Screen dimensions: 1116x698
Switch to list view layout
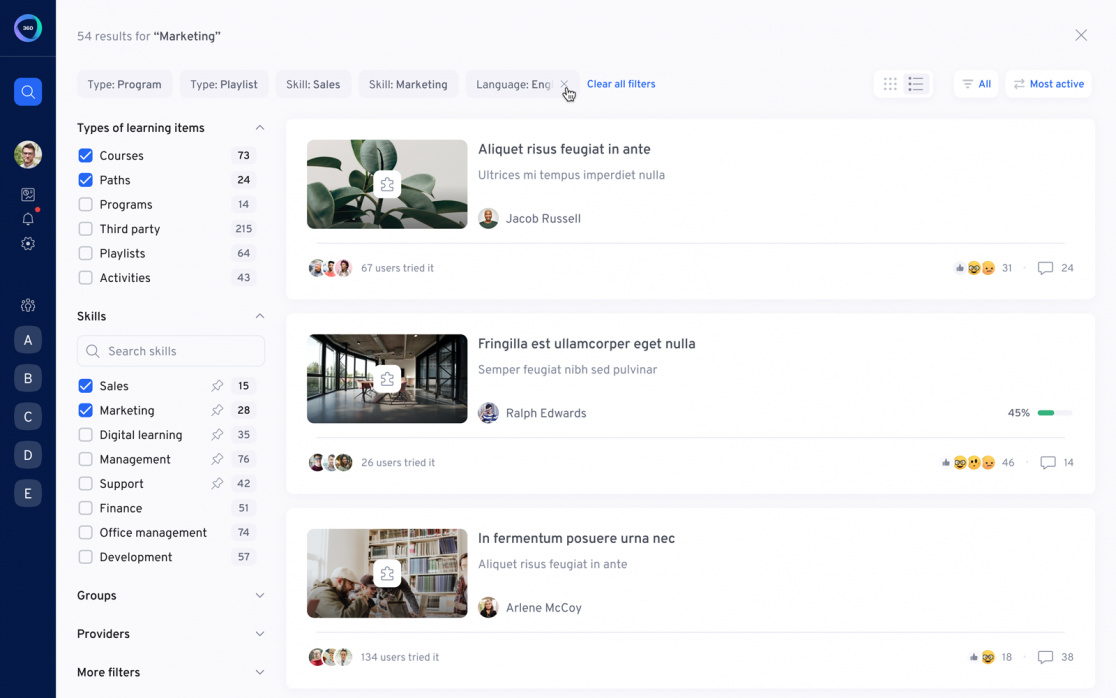[x=916, y=85]
